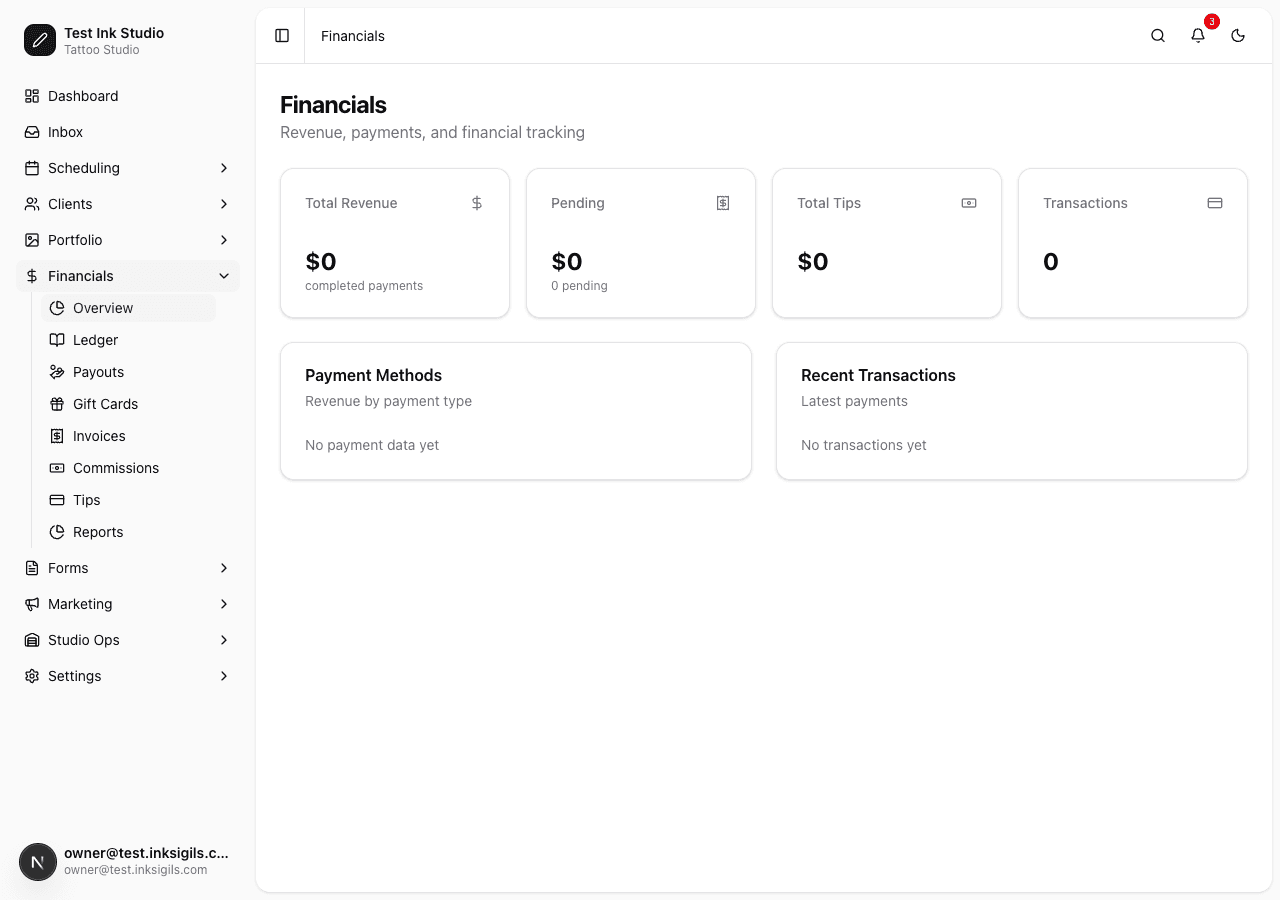Viewport: 1280px width, 900px height.
Task: Select Overview under Financials
Action: (x=103, y=308)
